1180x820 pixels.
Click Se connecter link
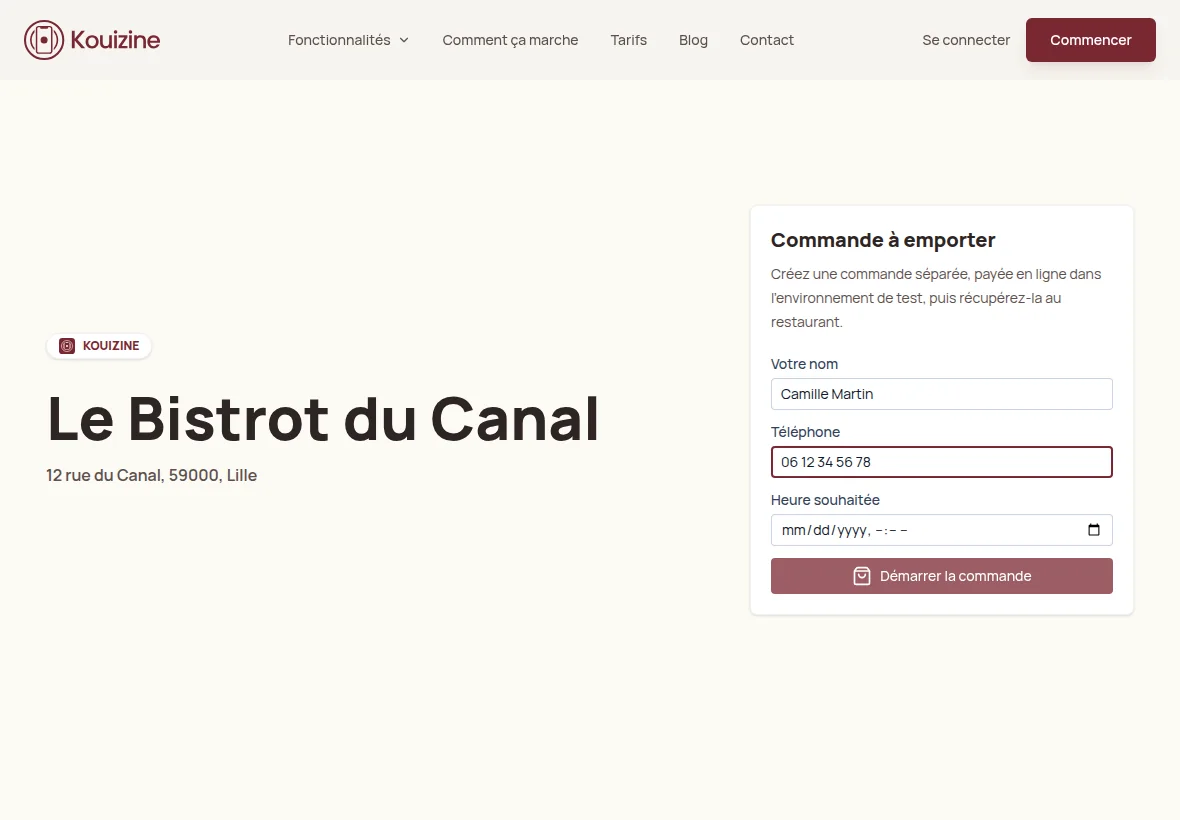[966, 40]
